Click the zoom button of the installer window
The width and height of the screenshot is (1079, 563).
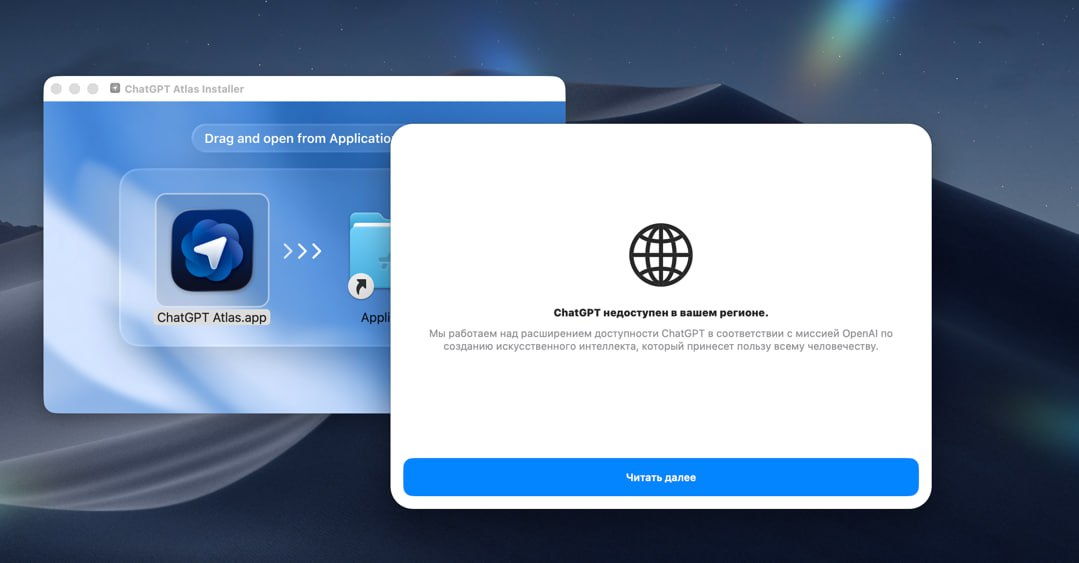click(93, 89)
